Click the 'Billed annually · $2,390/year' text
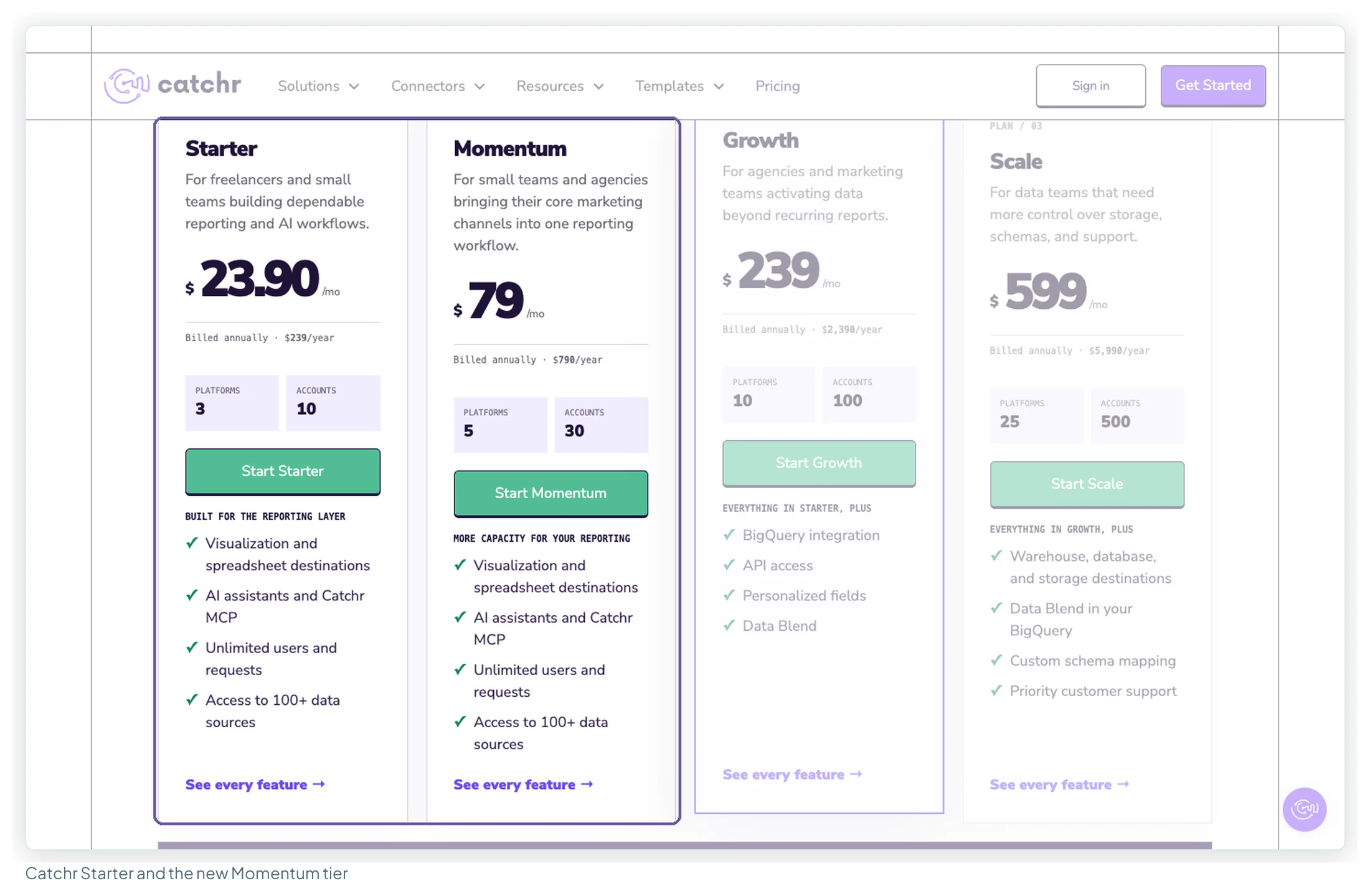The width and height of the screenshot is (1370, 896). pos(802,330)
